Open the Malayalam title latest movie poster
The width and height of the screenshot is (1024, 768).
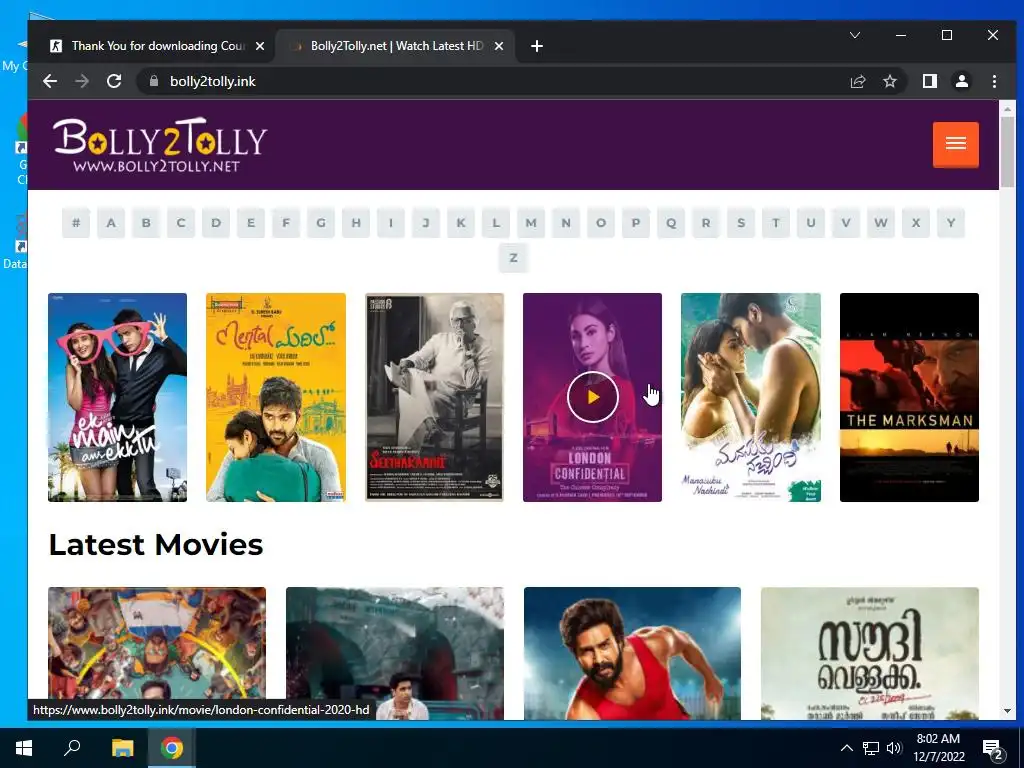tap(870, 653)
